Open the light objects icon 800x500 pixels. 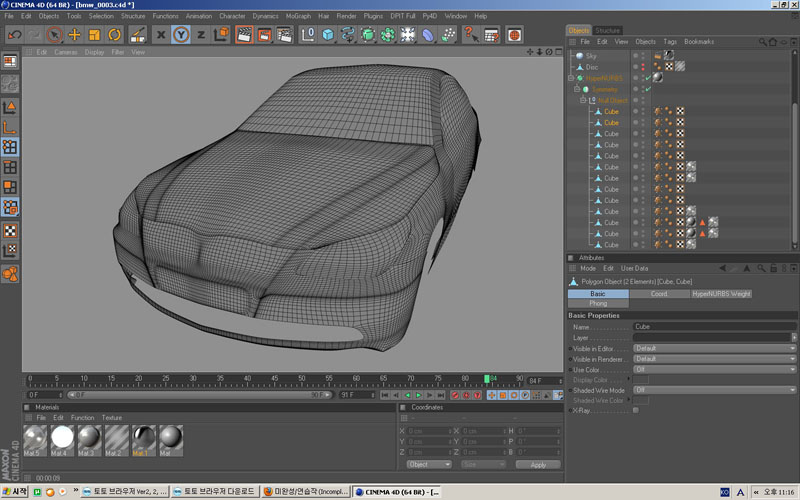coord(408,35)
